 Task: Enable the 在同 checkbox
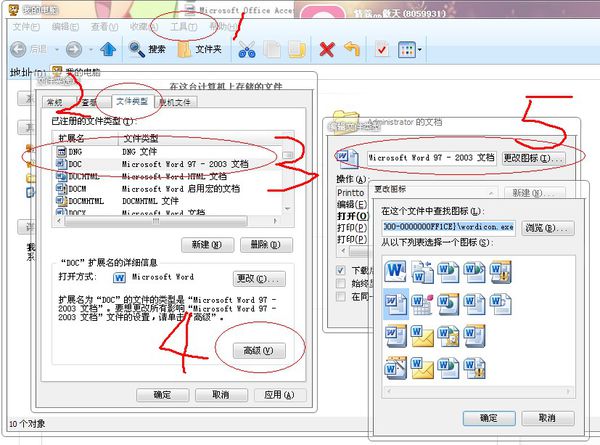point(341,297)
